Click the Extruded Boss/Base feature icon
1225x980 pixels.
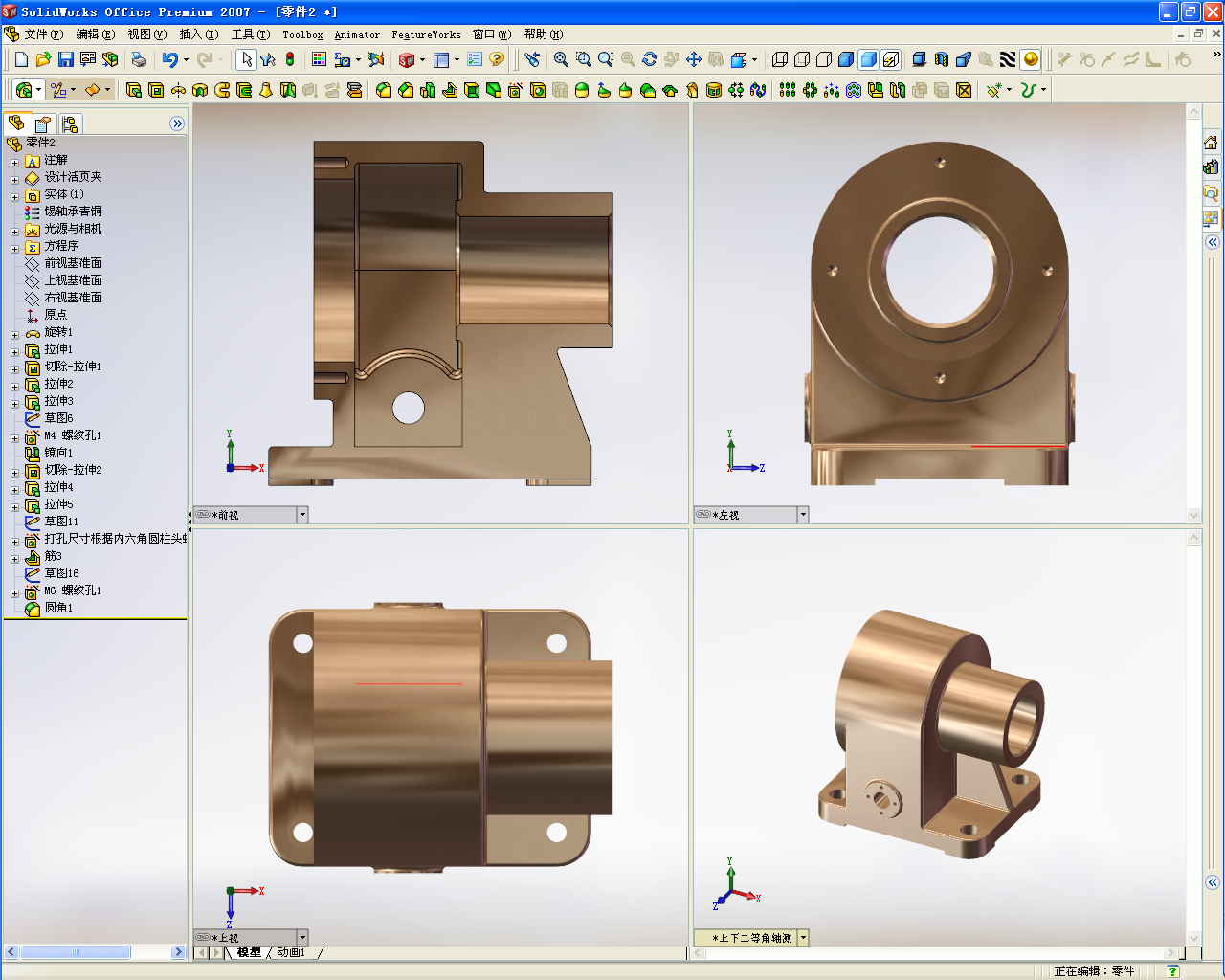pyautogui.click(x=134, y=90)
